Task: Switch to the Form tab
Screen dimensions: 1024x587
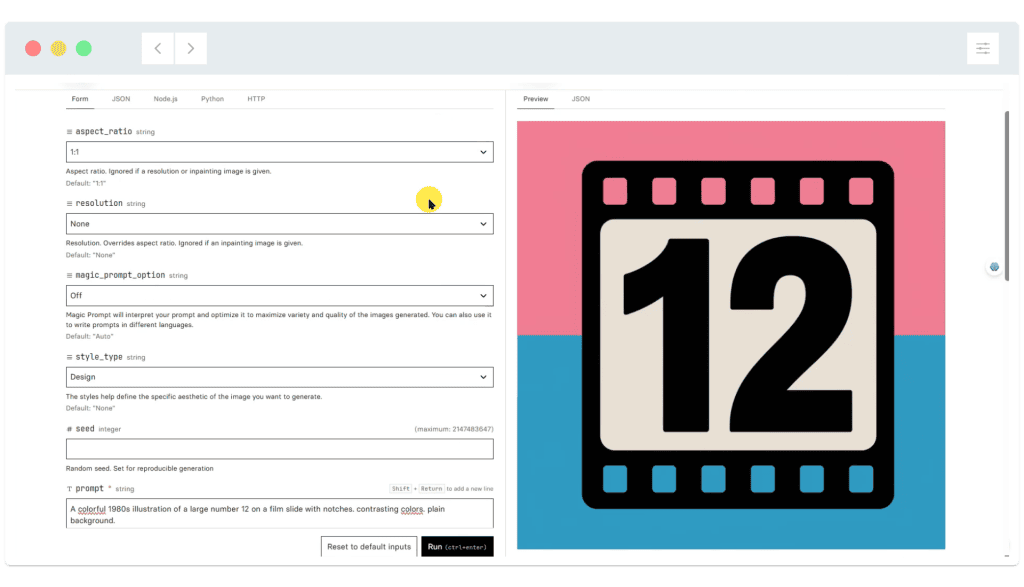Action: pyautogui.click(x=80, y=99)
